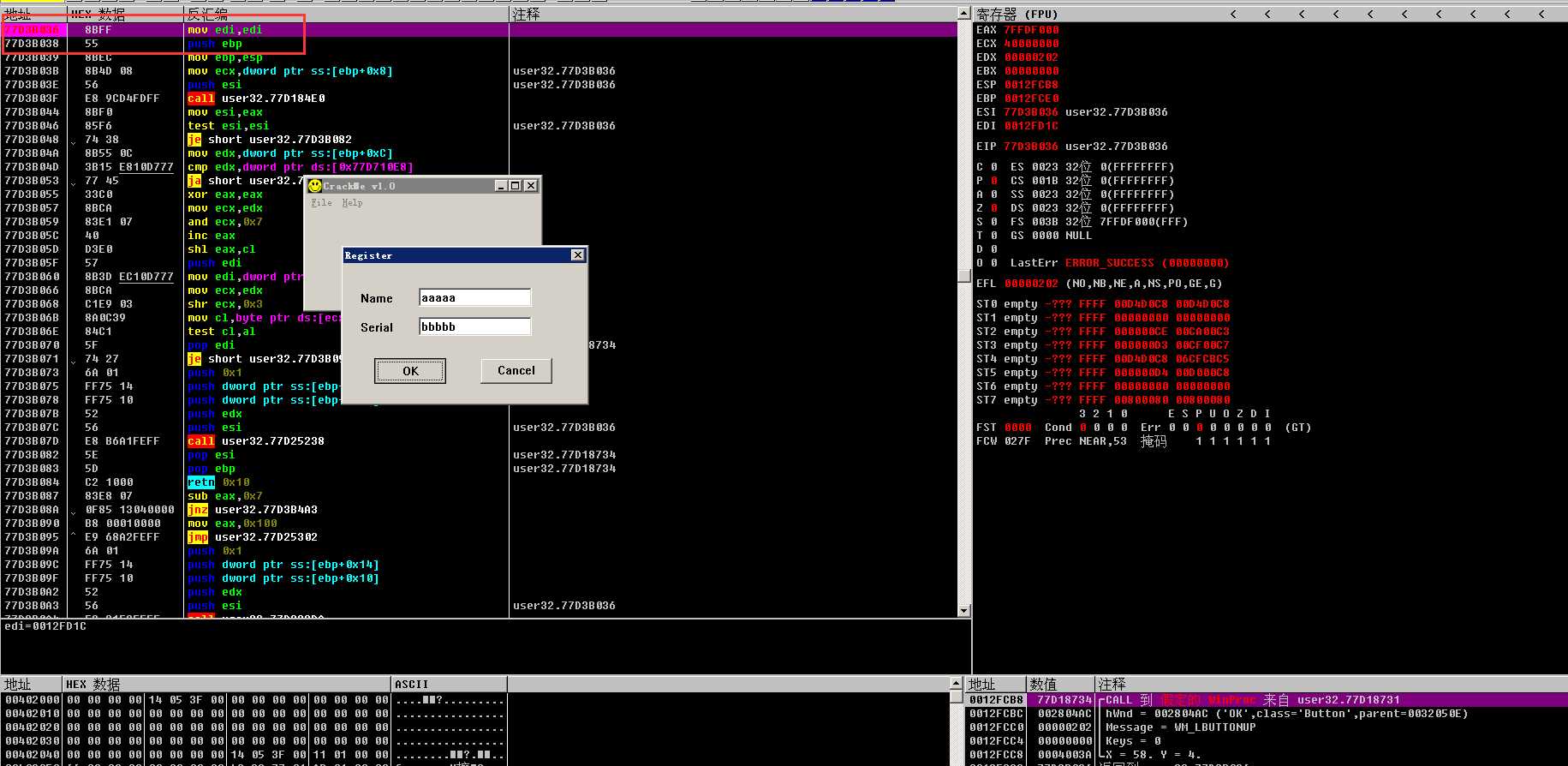The height and width of the screenshot is (766, 1568).
Task: Select the 'mov esi,eax' instruction line
Action: (x=225, y=112)
